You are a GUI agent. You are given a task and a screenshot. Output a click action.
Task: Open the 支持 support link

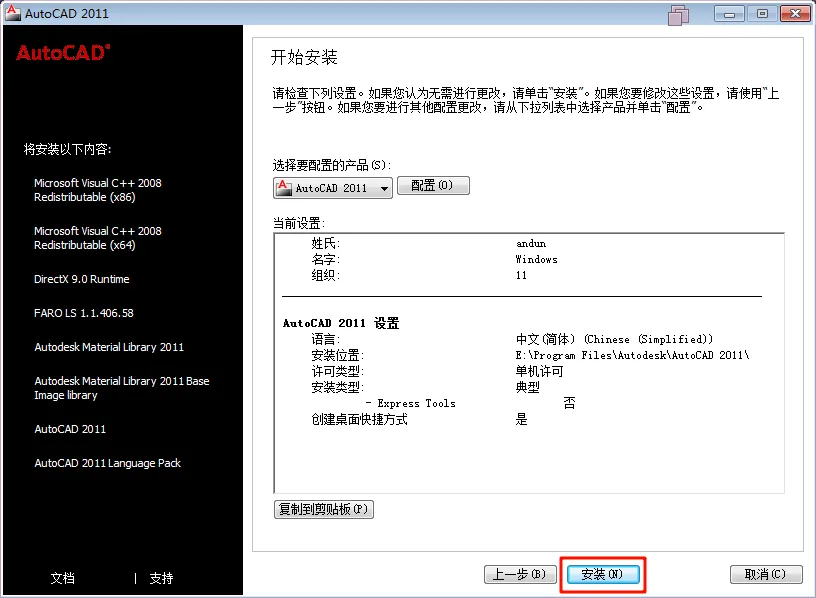pos(161,578)
